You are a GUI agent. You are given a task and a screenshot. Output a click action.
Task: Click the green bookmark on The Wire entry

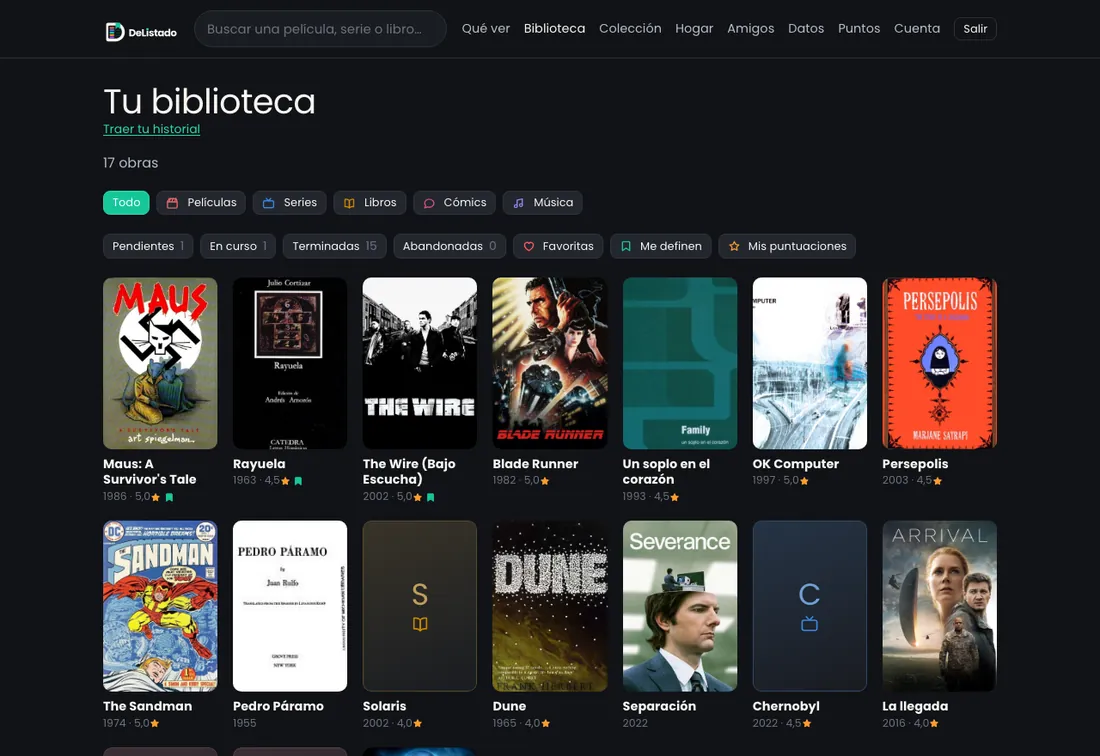click(x=431, y=497)
